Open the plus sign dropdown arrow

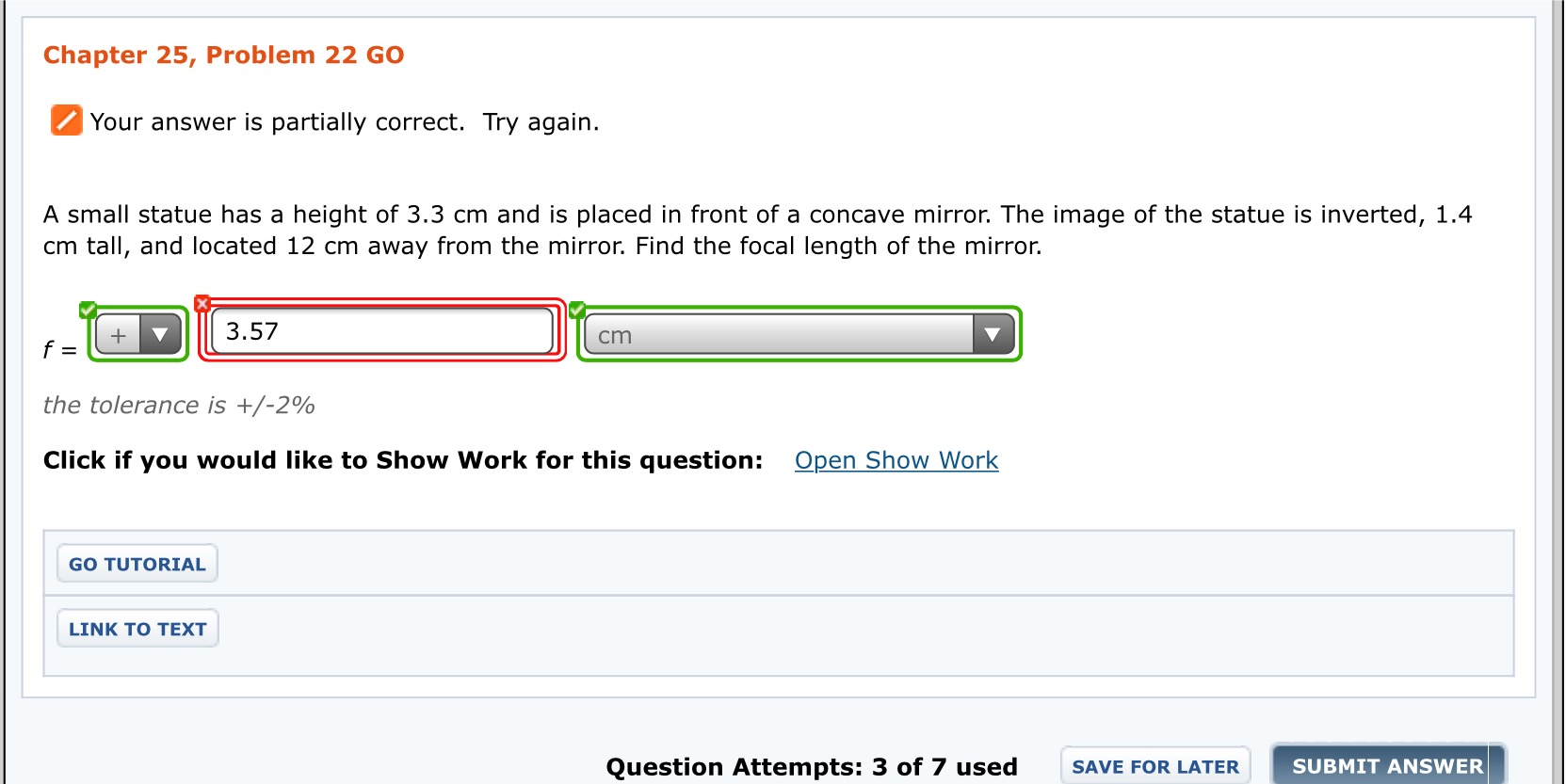160,334
